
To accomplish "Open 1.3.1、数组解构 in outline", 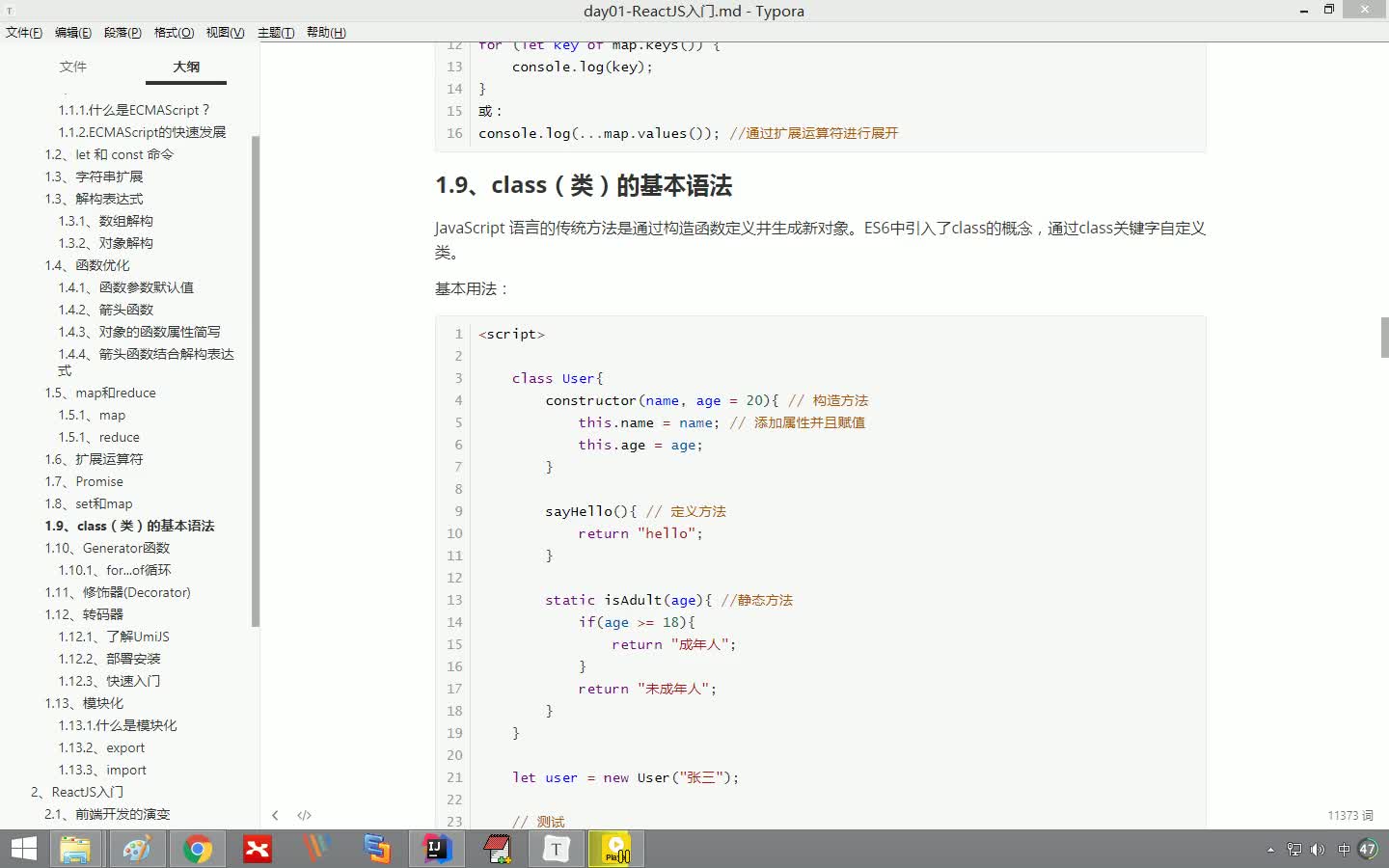I will (x=105, y=221).
